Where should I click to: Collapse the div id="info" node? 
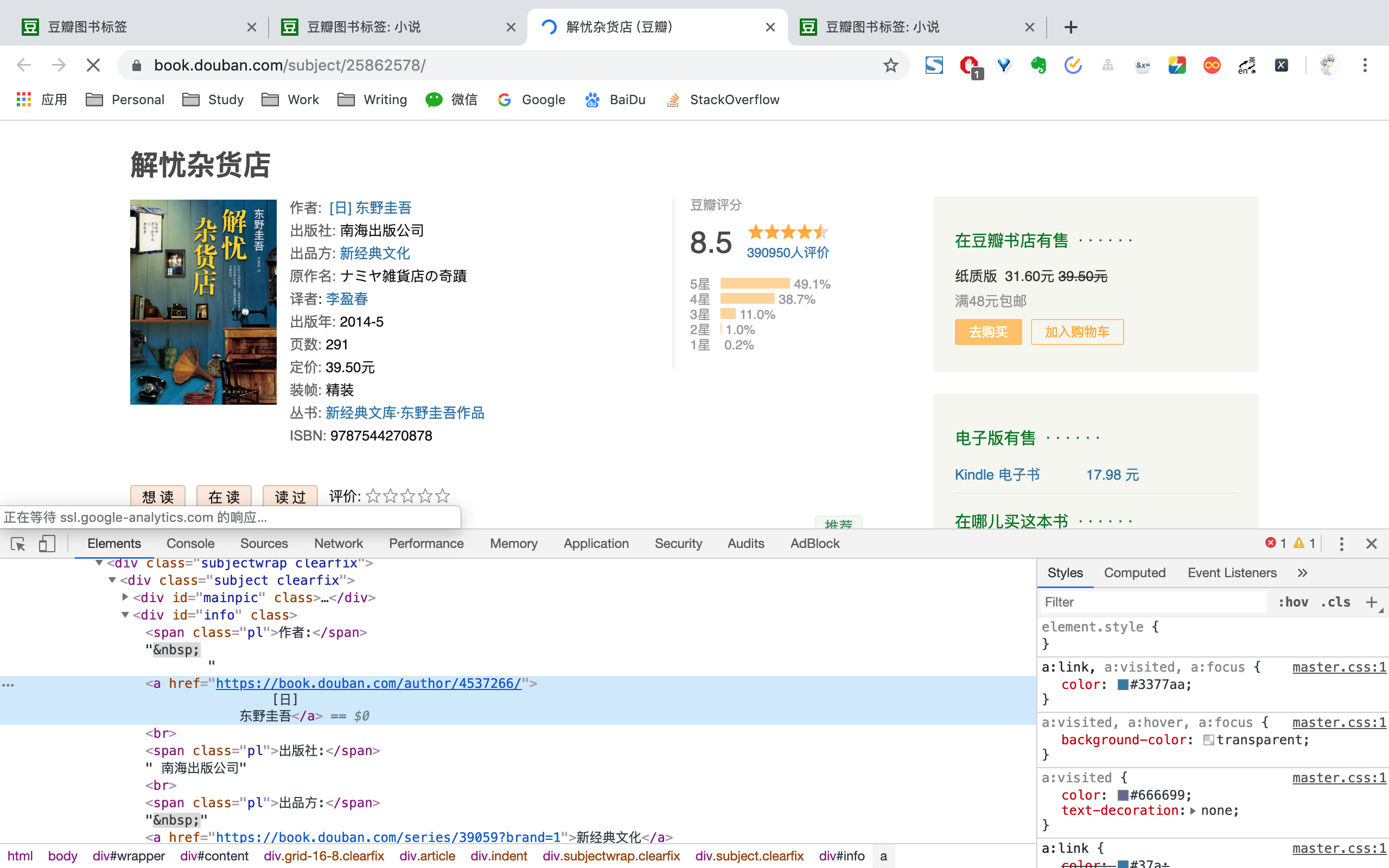[125, 615]
